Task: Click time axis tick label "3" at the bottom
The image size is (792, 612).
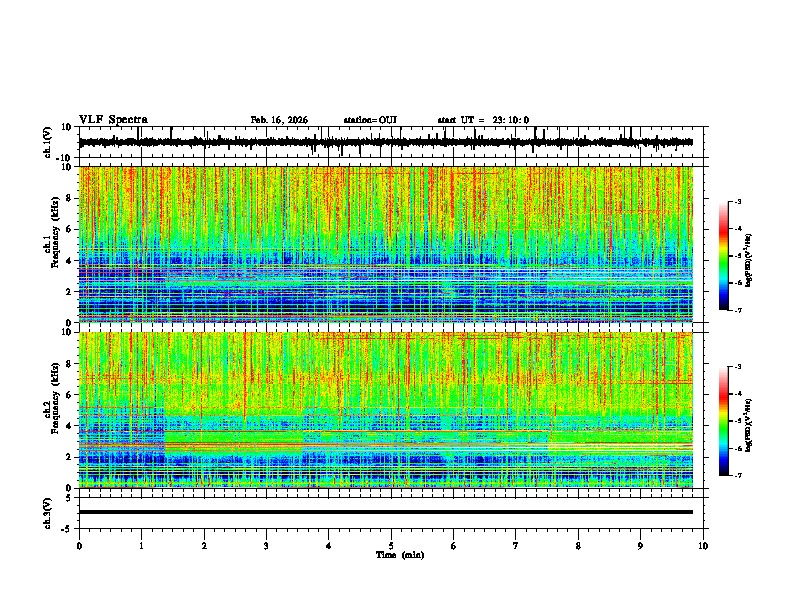Action: [266, 546]
